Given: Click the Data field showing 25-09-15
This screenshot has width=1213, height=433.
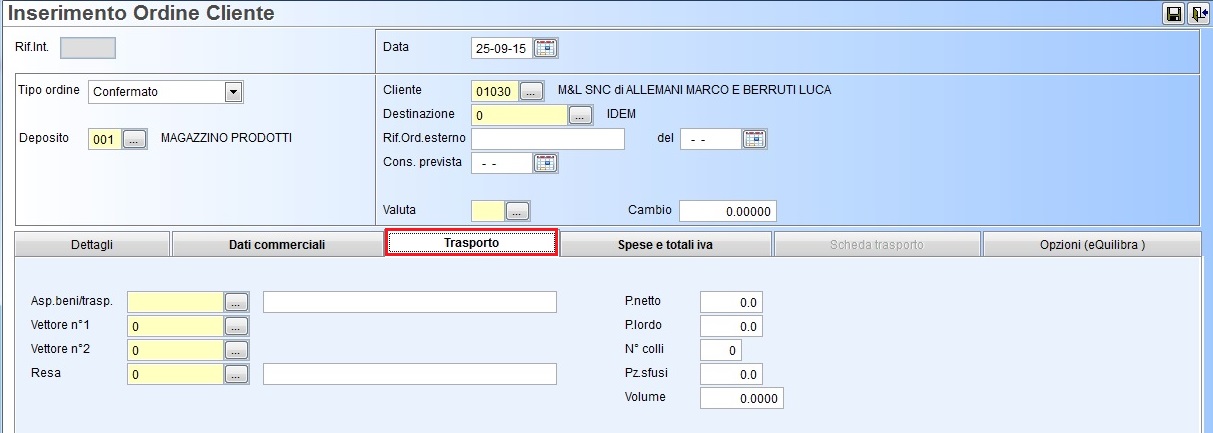Looking at the screenshot, I should 502,48.
